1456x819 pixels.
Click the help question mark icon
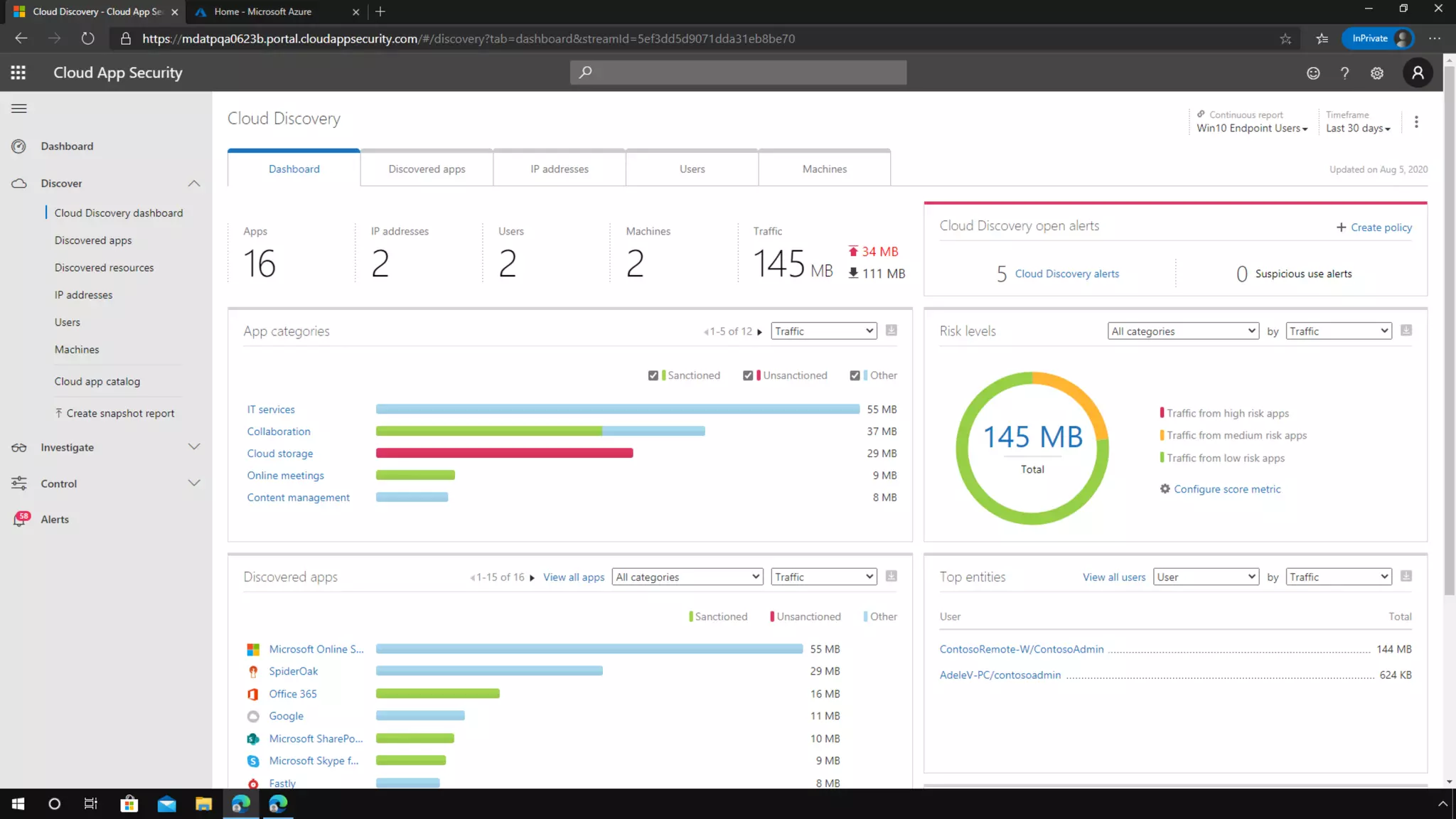1344,73
